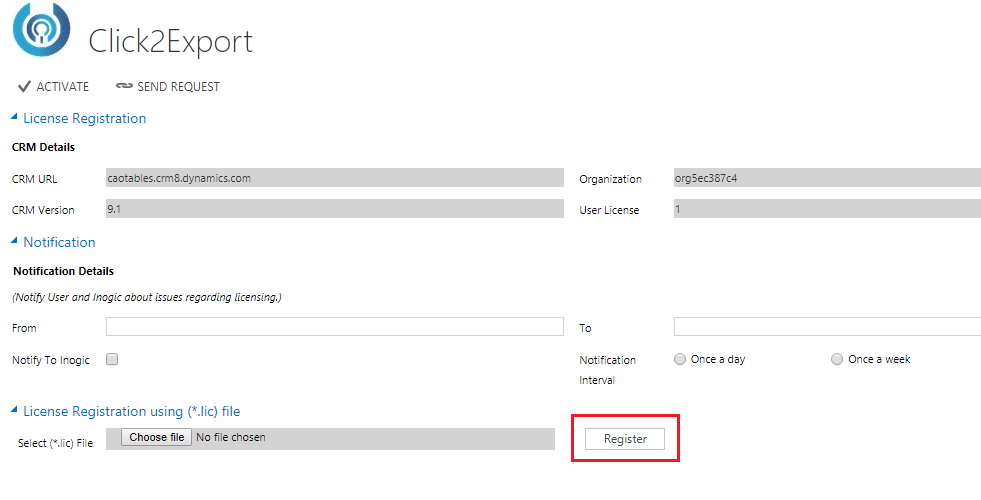Collapse License Registration using (*.lic) file section

pos(14,409)
